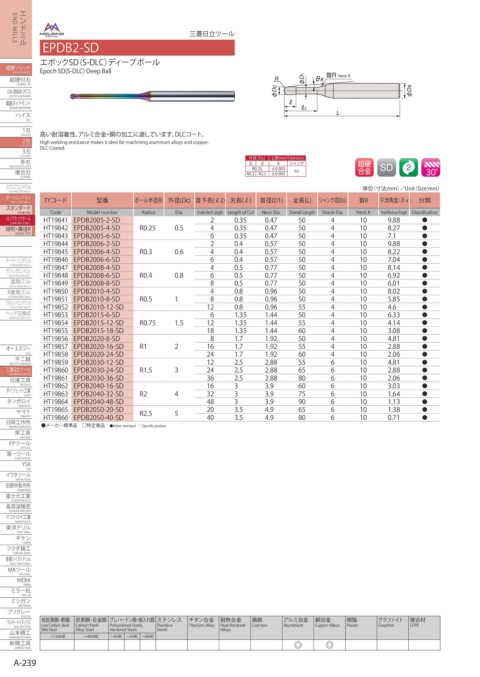Open the タンガロイ side tab
The image size is (480, 677).
click(16, 402)
